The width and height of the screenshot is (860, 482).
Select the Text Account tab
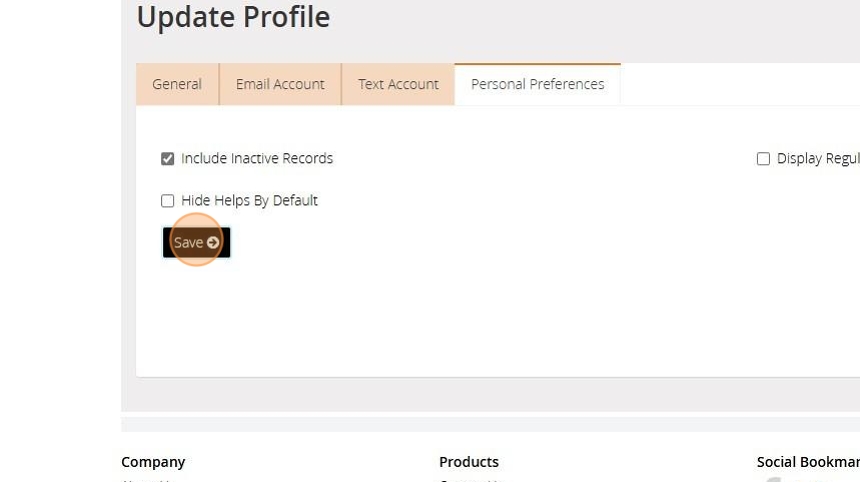pos(398,84)
